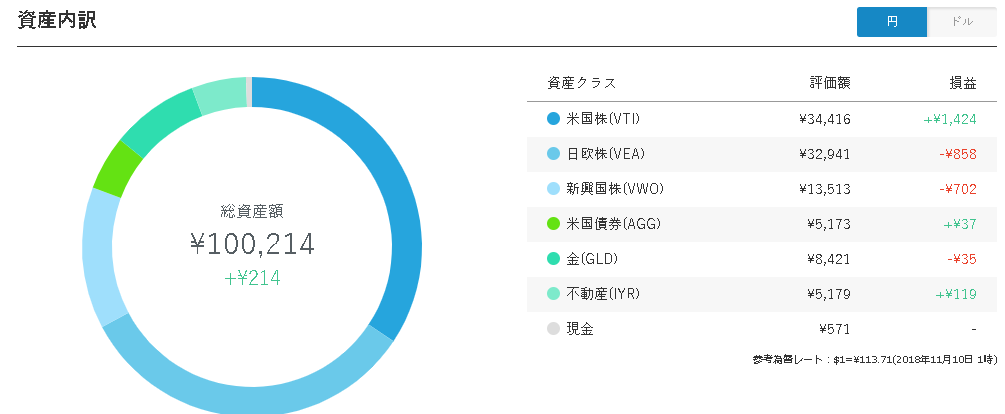This screenshot has height=414, width=1005.
Task: Click the 損益 column header
Action: (x=963, y=83)
